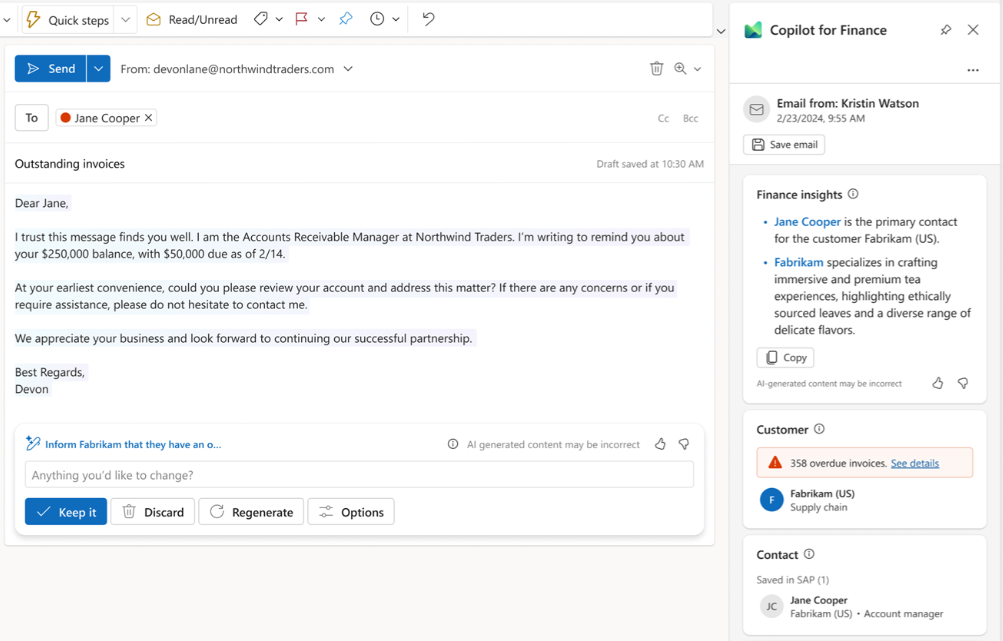Click the Outstanding invoices subject field
1003x641 pixels.
(x=70, y=164)
